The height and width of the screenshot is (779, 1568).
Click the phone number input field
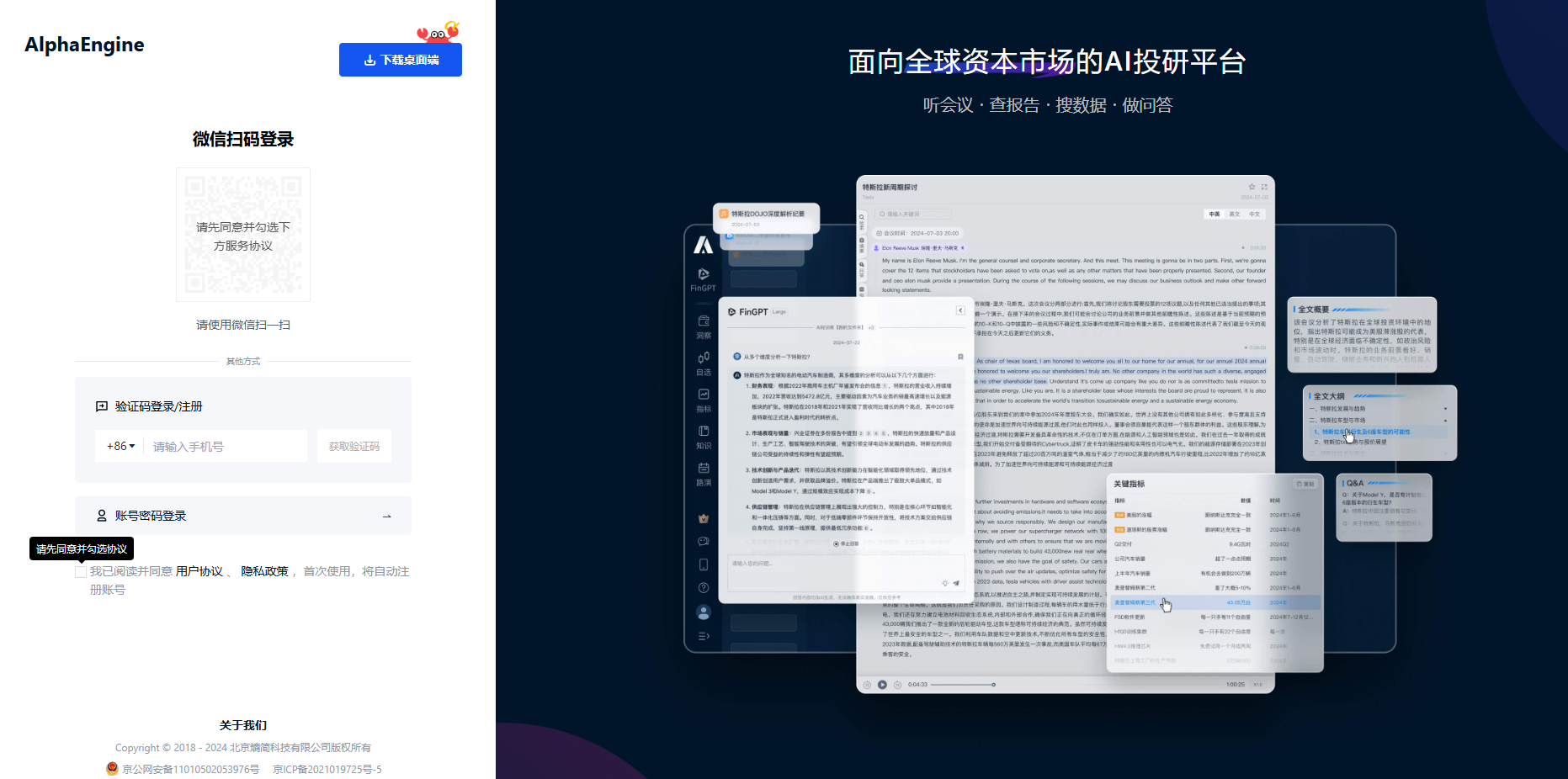click(x=226, y=447)
